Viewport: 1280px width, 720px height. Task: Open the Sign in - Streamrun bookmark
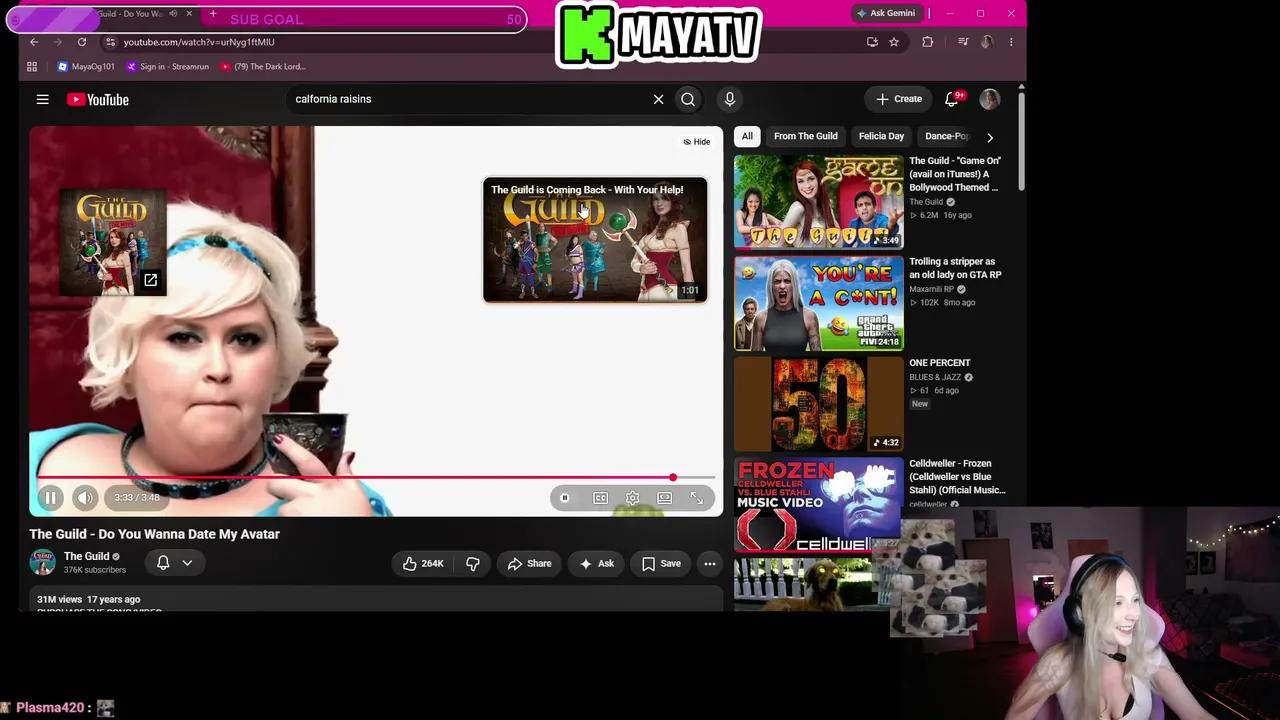[168, 67]
